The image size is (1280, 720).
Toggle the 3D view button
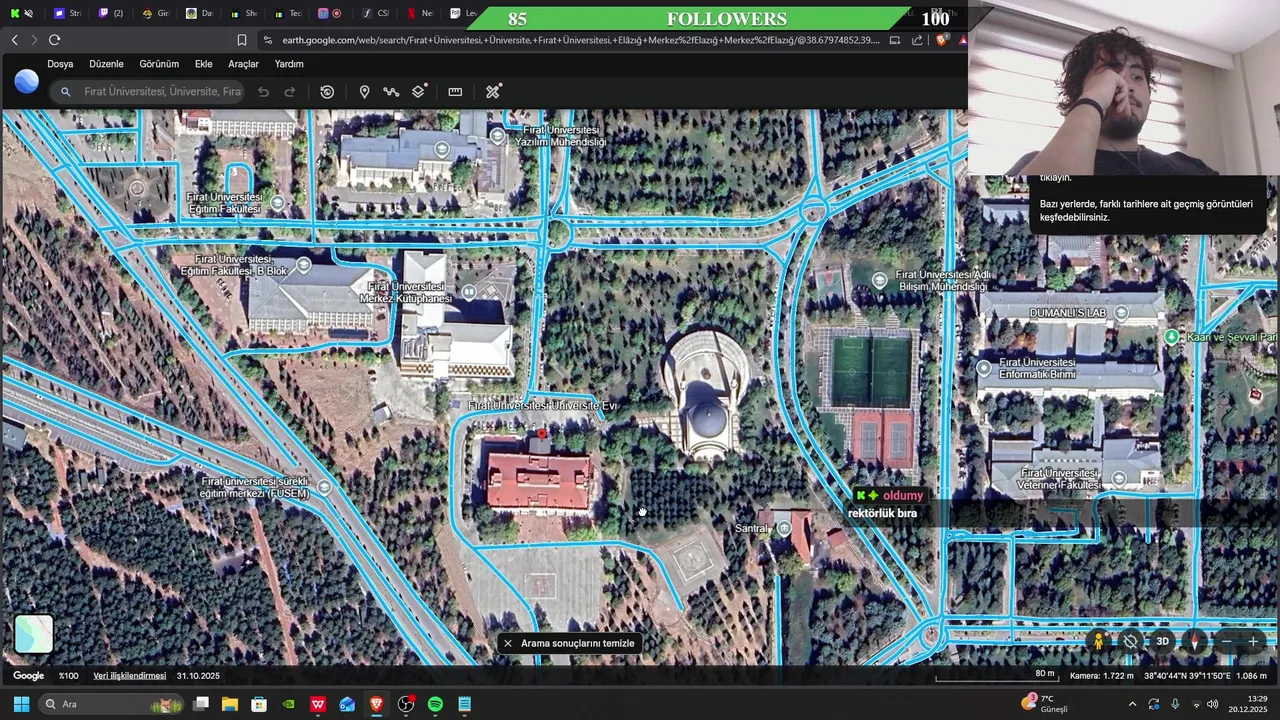click(1162, 641)
